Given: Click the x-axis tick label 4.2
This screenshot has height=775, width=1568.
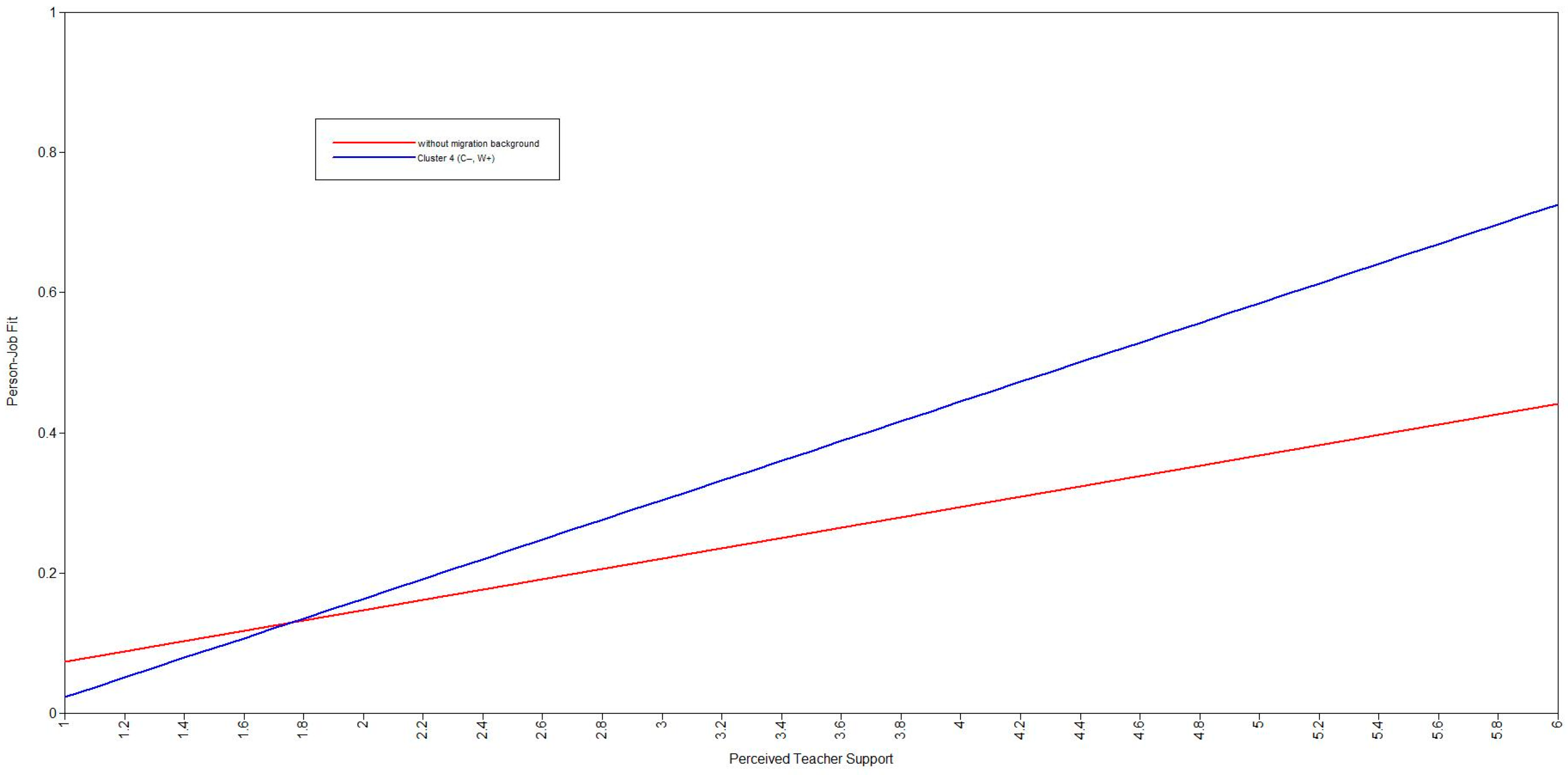Looking at the screenshot, I should click(x=1020, y=729).
